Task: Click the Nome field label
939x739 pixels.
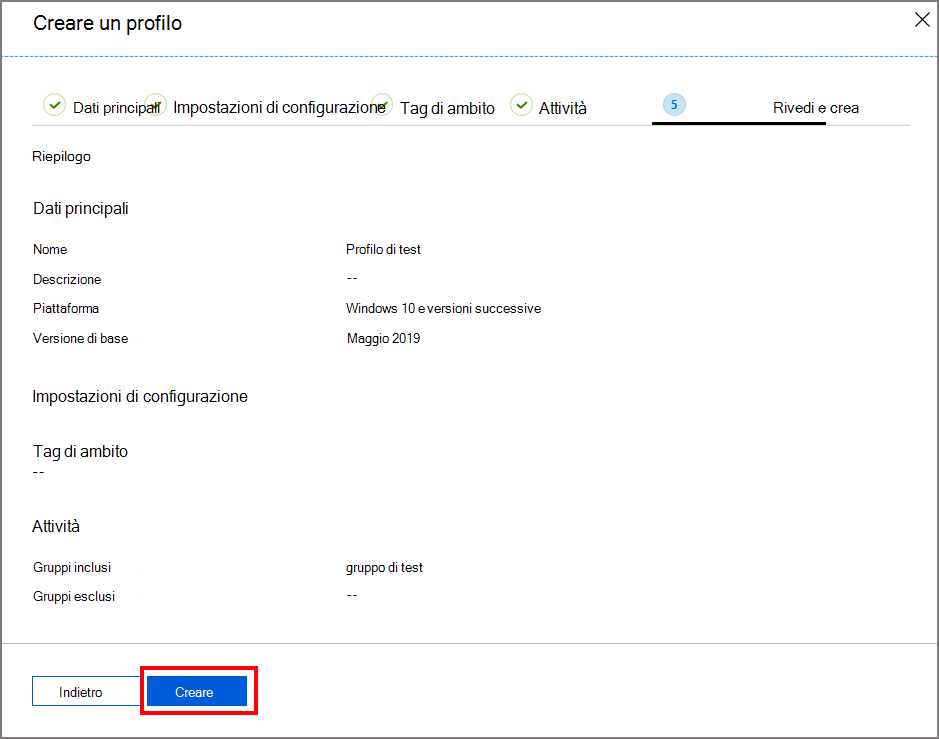Action: pos(50,249)
